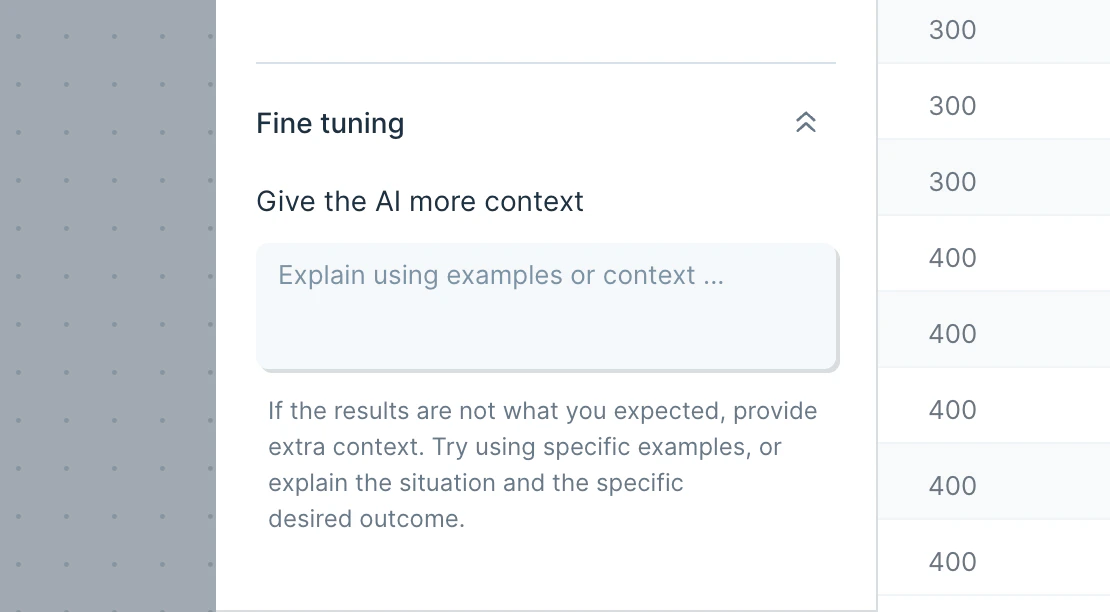Click the help text about extra context
The width and height of the screenshot is (1110, 612).
542,465
